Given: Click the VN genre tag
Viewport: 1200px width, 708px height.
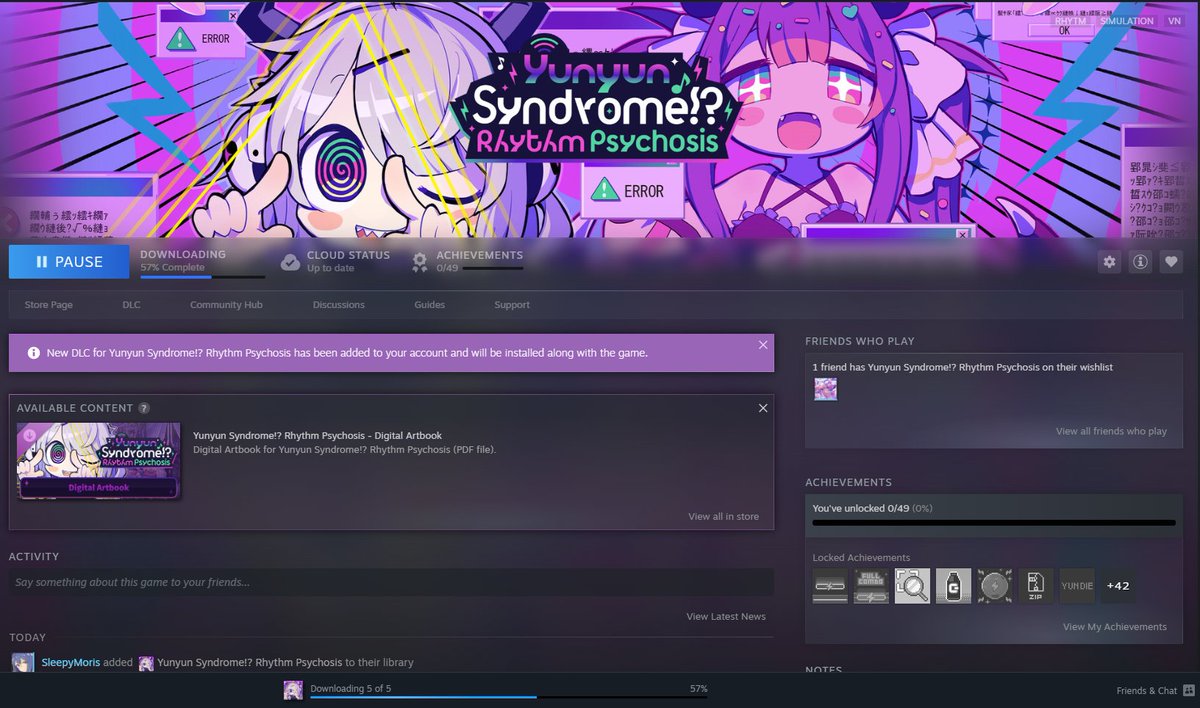Looking at the screenshot, I should [1174, 20].
